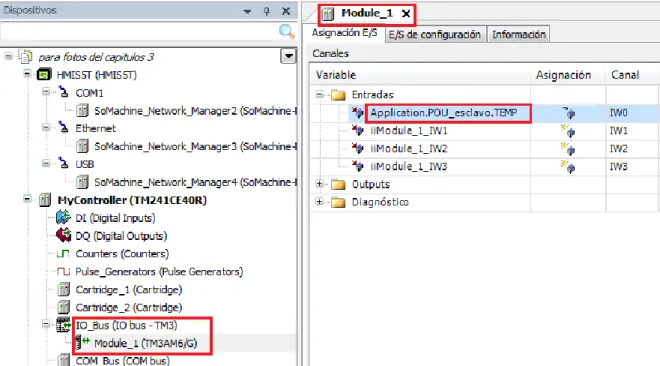Collapse the Entradas folder
The height and width of the screenshot is (366, 660).
[320, 94]
